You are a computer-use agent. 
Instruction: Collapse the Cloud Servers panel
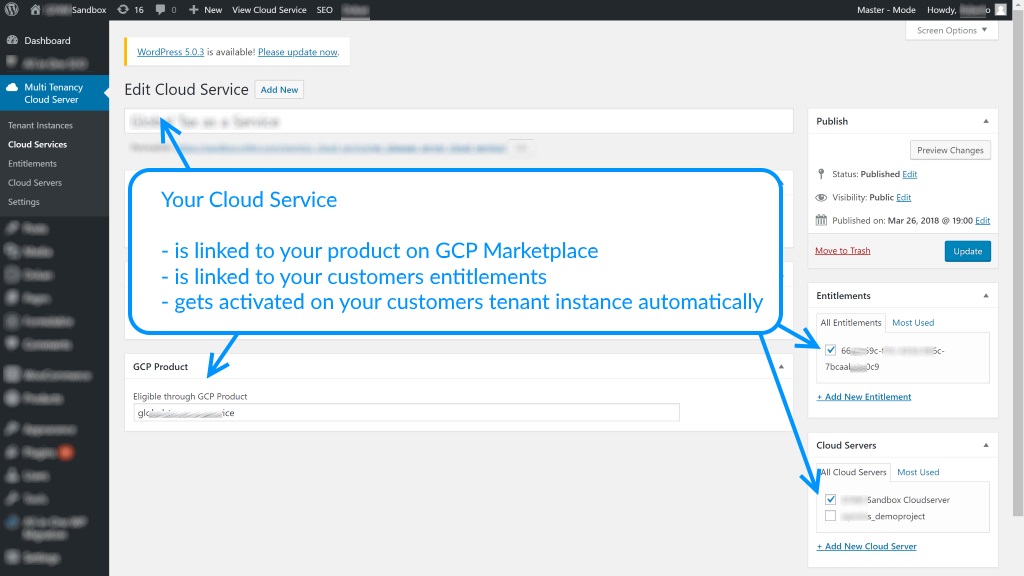coord(985,445)
